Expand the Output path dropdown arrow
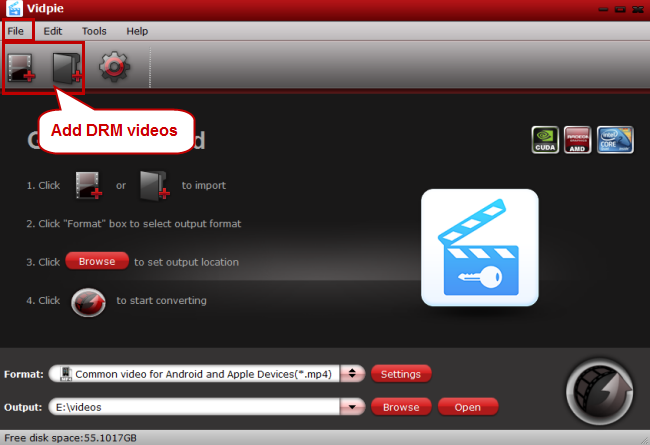The image size is (650, 445). (x=352, y=407)
